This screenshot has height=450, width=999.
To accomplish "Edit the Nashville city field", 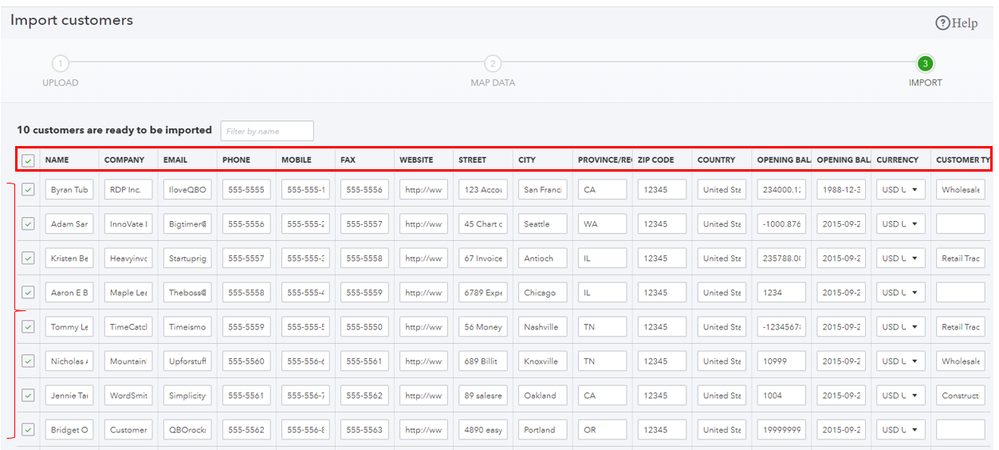I will 543,327.
